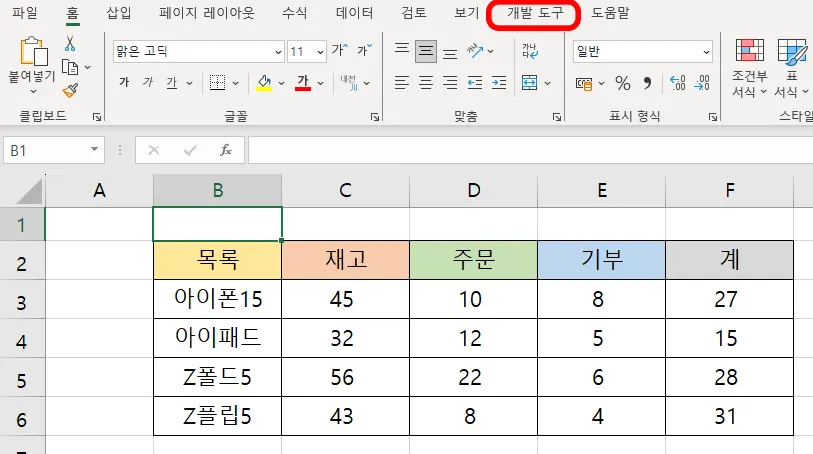The height and width of the screenshot is (454, 813).
Task: Align text to bottom
Action: pyautogui.click(x=450, y=53)
